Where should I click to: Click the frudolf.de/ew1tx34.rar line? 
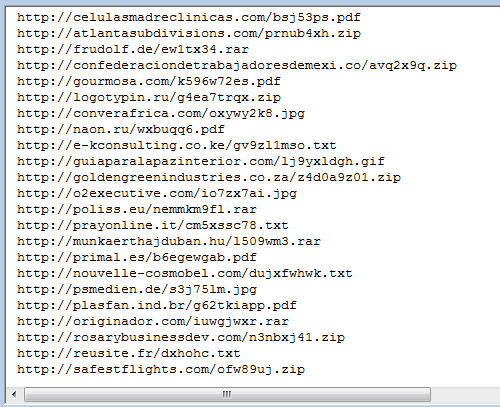[x=133, y=49]
